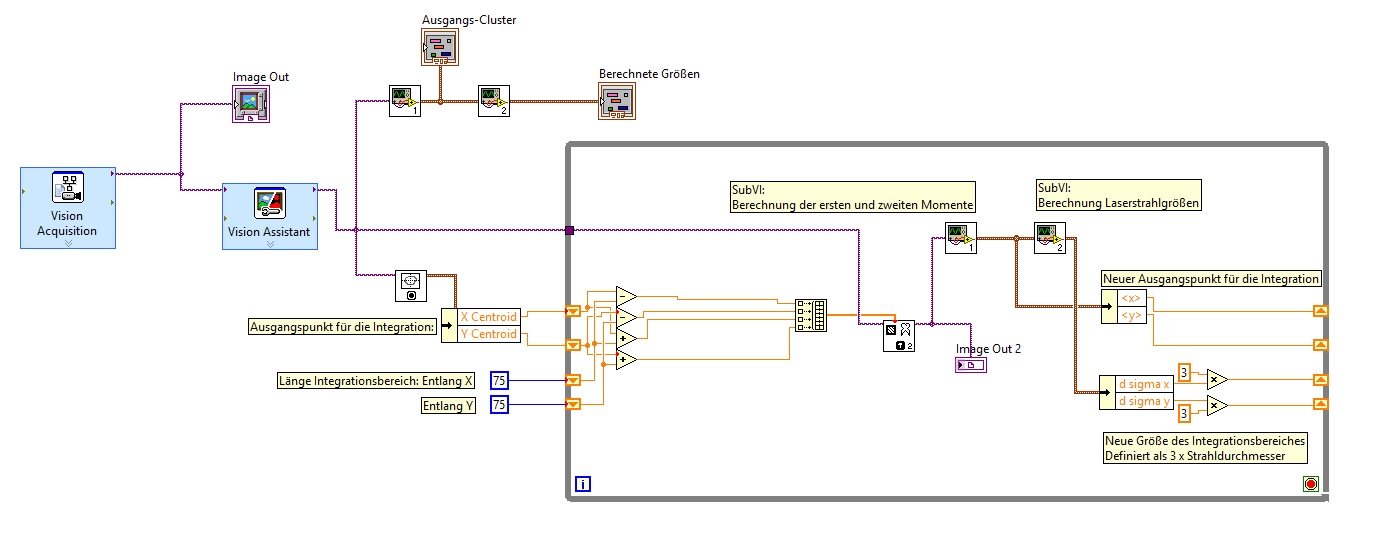Click the red loop stop condition terminal
This screenshot has width=1393, height=557.
click(1311, 484)
